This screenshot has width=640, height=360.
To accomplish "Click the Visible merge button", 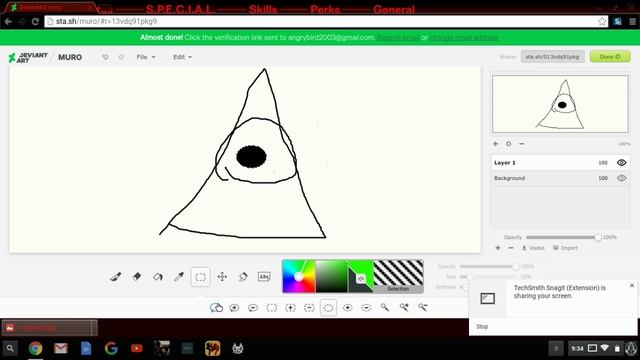I will (533, 248).
